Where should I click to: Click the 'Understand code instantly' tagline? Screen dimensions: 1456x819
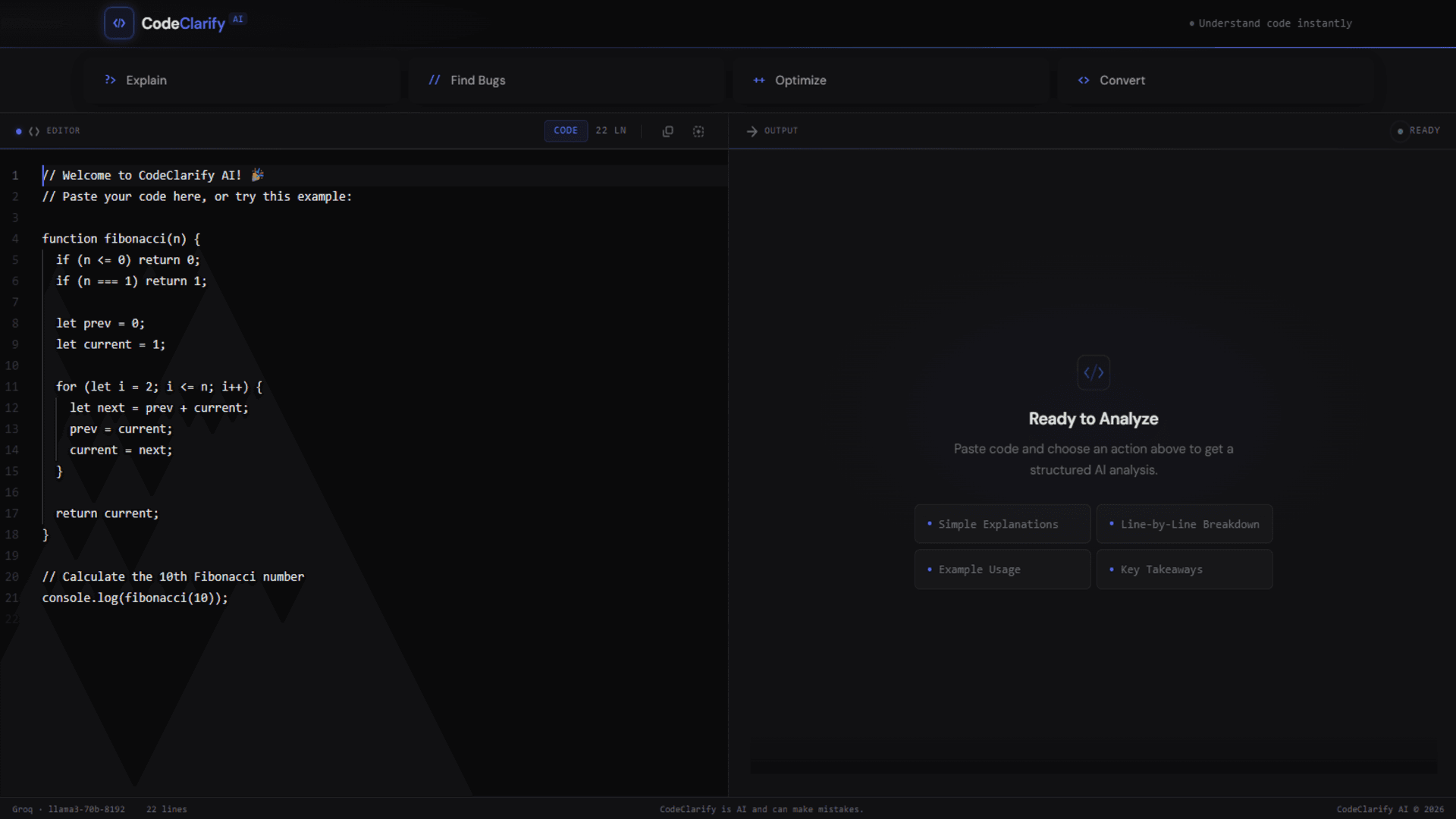pyautogui.click(x=1275, y=24)
